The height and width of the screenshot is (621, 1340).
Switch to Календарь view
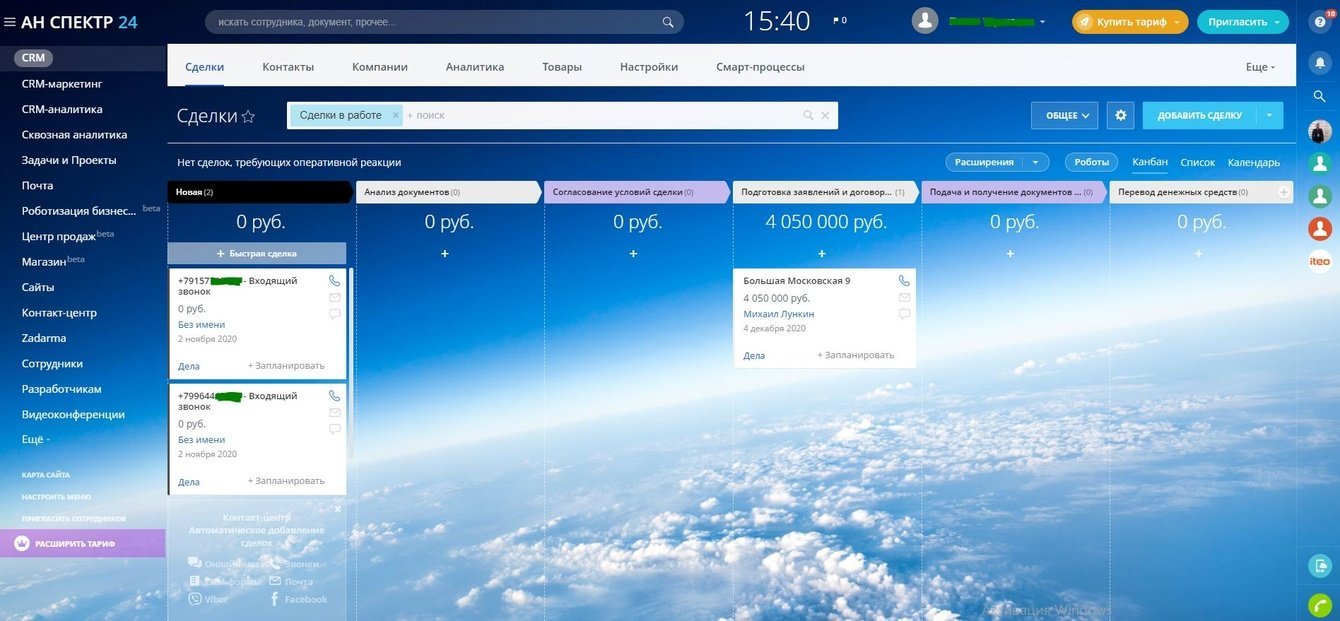tap(1254, 162)
